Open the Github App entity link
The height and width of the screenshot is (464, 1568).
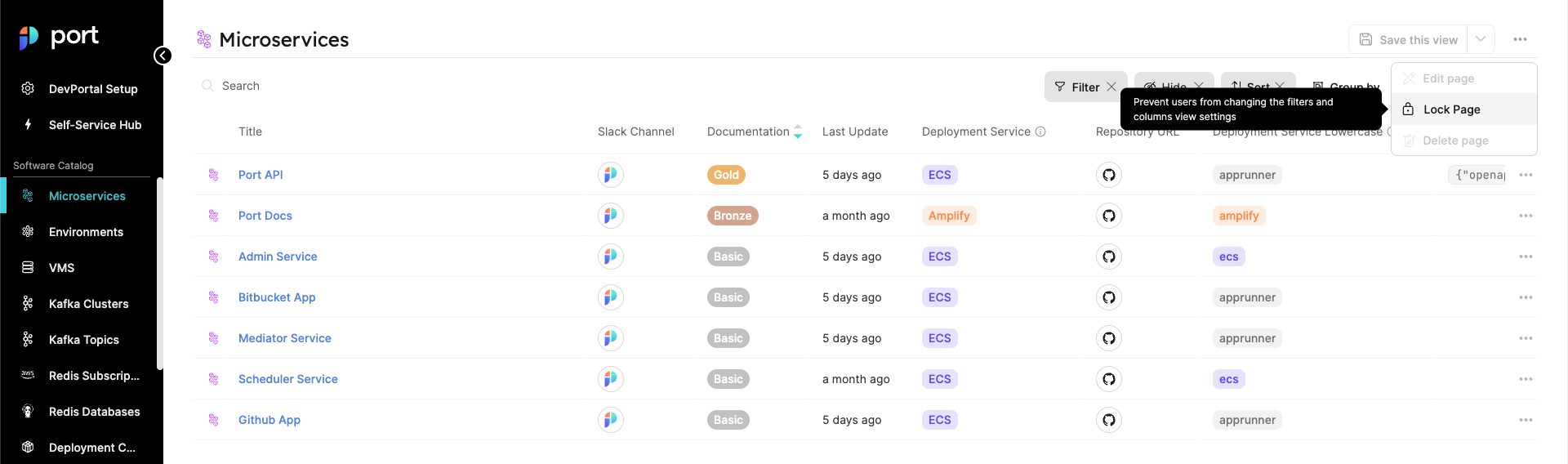[269, 420]
